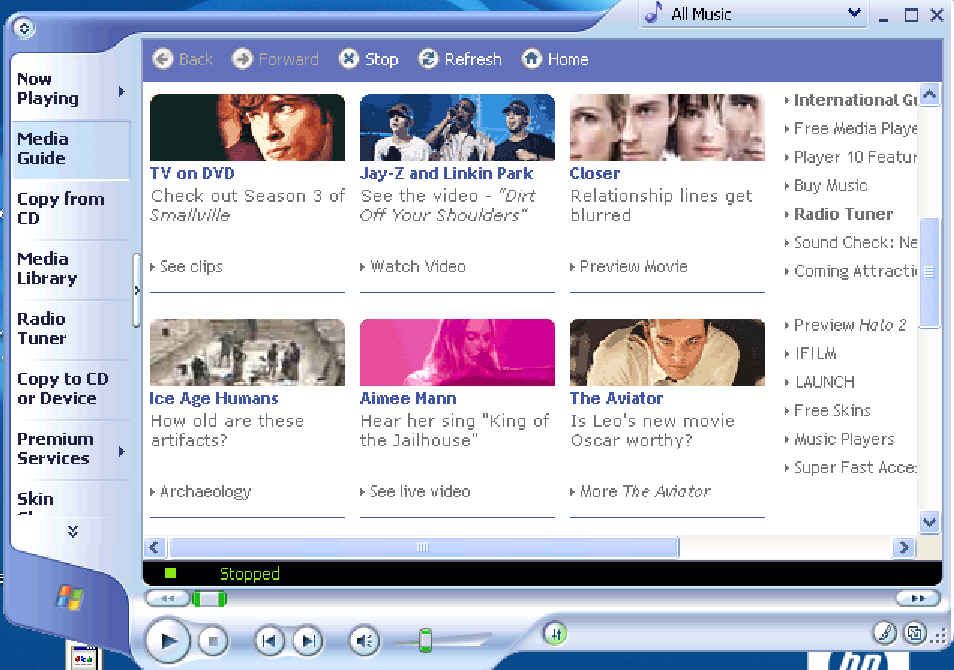Click the Back navigation icon
The width and height of the screenshot is (954, 670).
(162, 59)
